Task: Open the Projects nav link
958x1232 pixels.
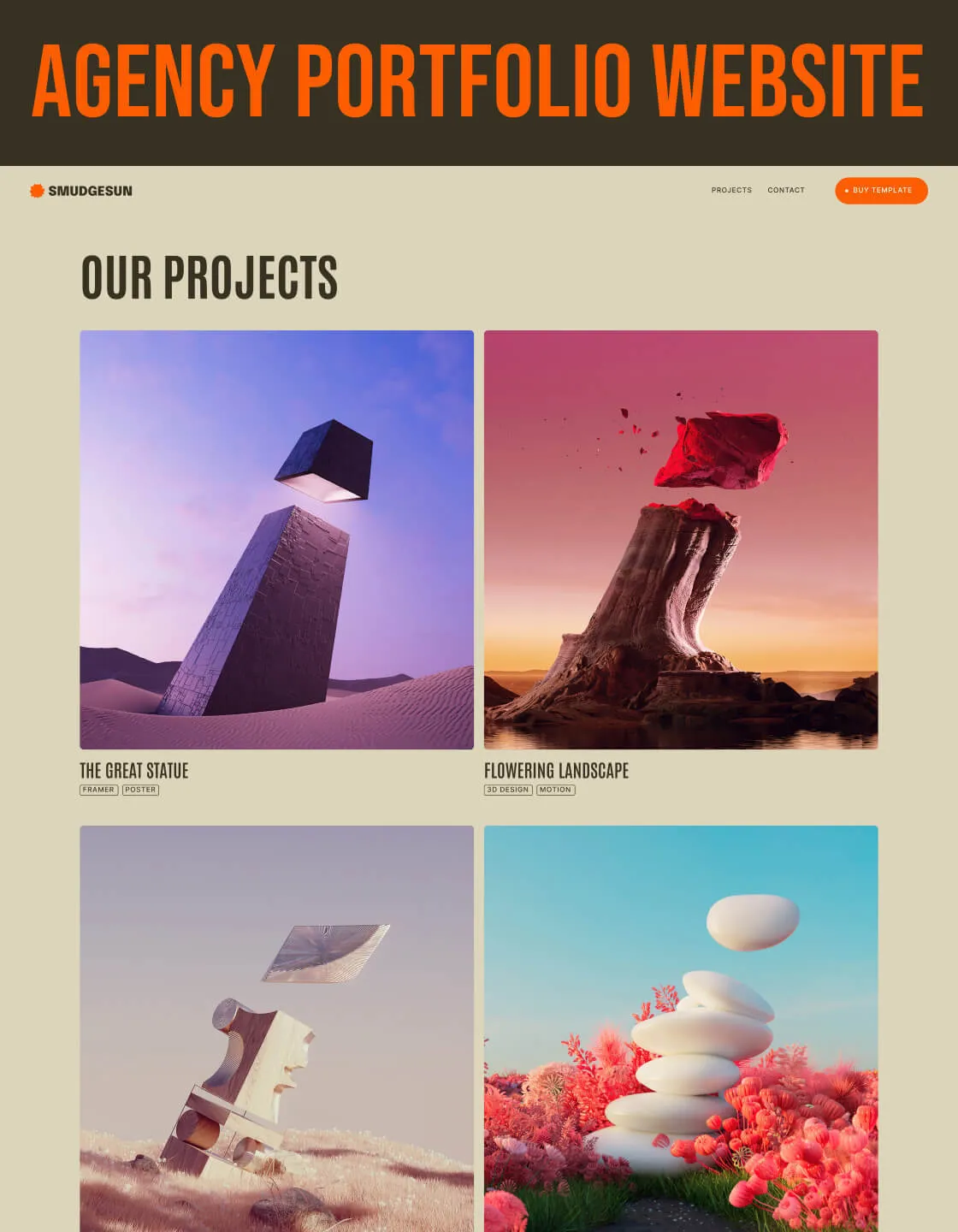Action: [x=731, y=190]
